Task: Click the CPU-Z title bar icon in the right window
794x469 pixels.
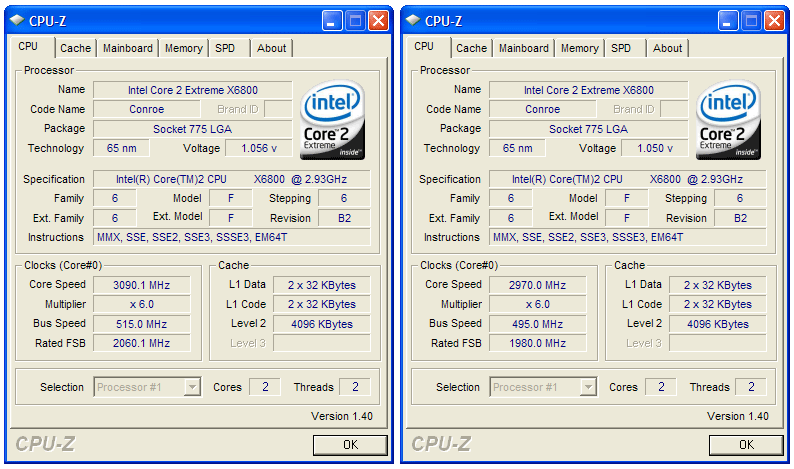Action: [412, 20]
